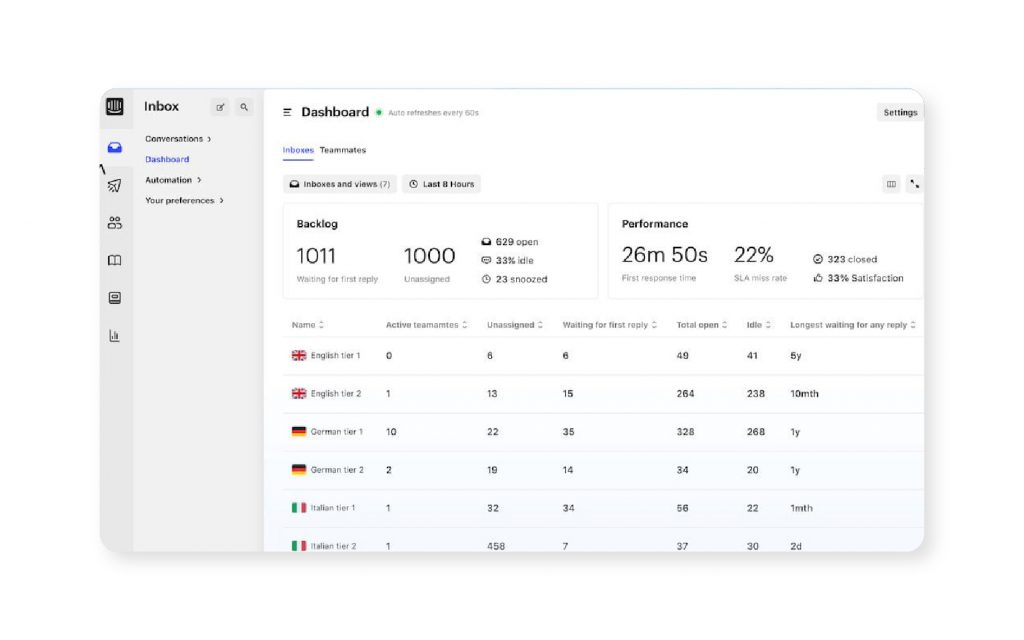
Task: Expand the Conversations menu
Action: 178,138
